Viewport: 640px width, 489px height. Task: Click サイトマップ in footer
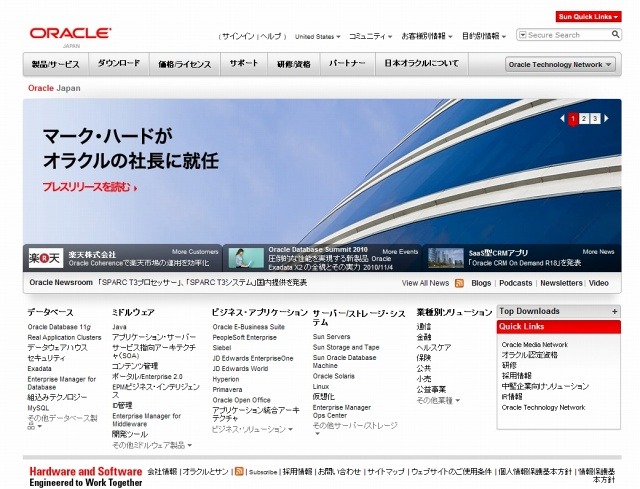pos(386,471)
